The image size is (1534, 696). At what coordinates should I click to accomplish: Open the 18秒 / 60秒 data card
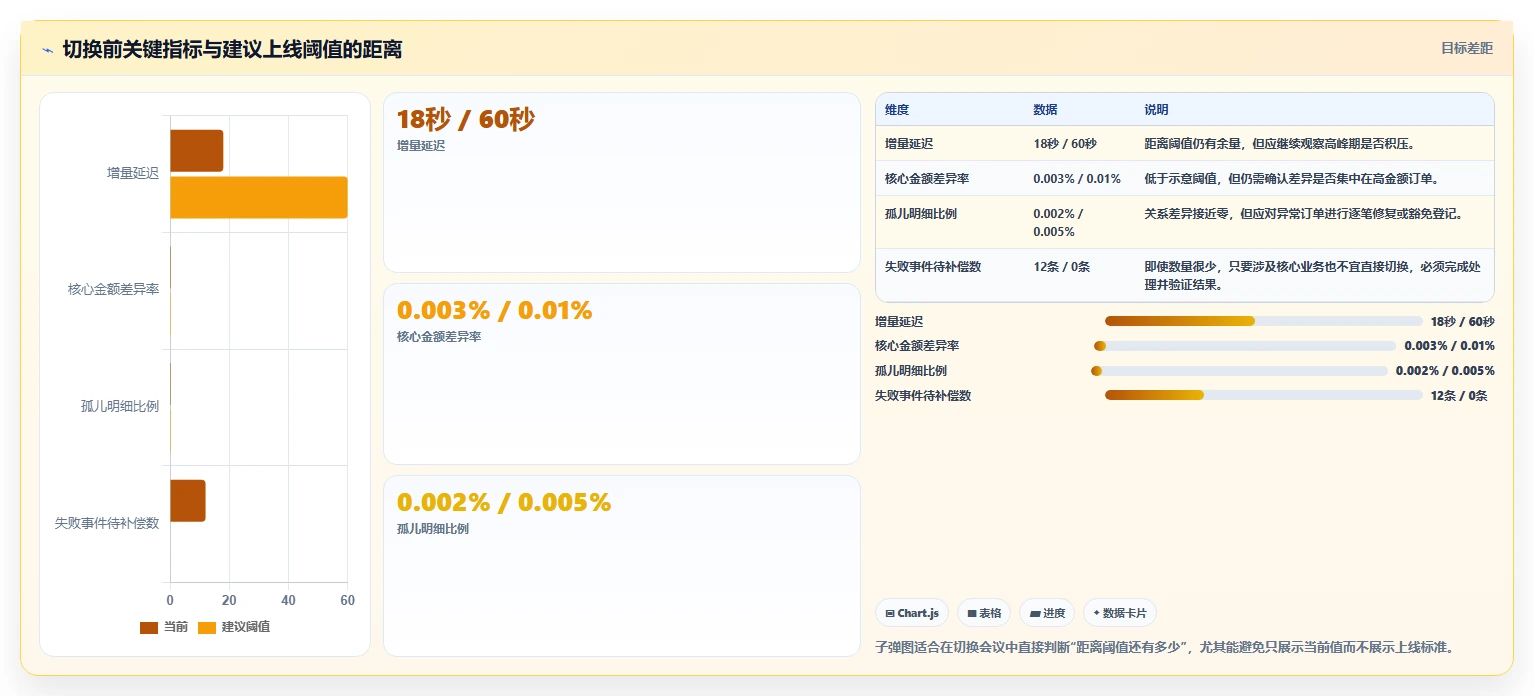621,182
